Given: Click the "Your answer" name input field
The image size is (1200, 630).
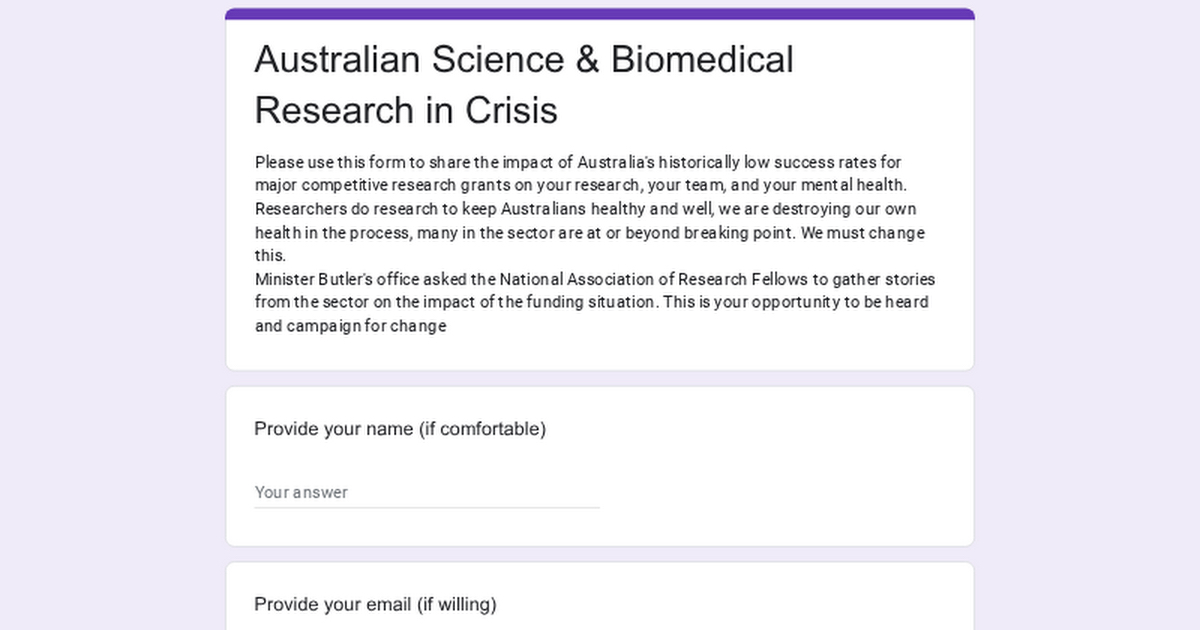Looking at the screenshot, I should [426, 492].
